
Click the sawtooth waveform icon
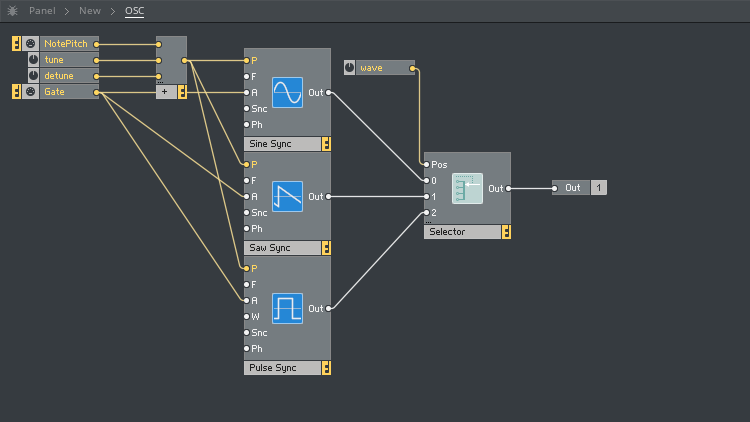(x=287, y=196)
